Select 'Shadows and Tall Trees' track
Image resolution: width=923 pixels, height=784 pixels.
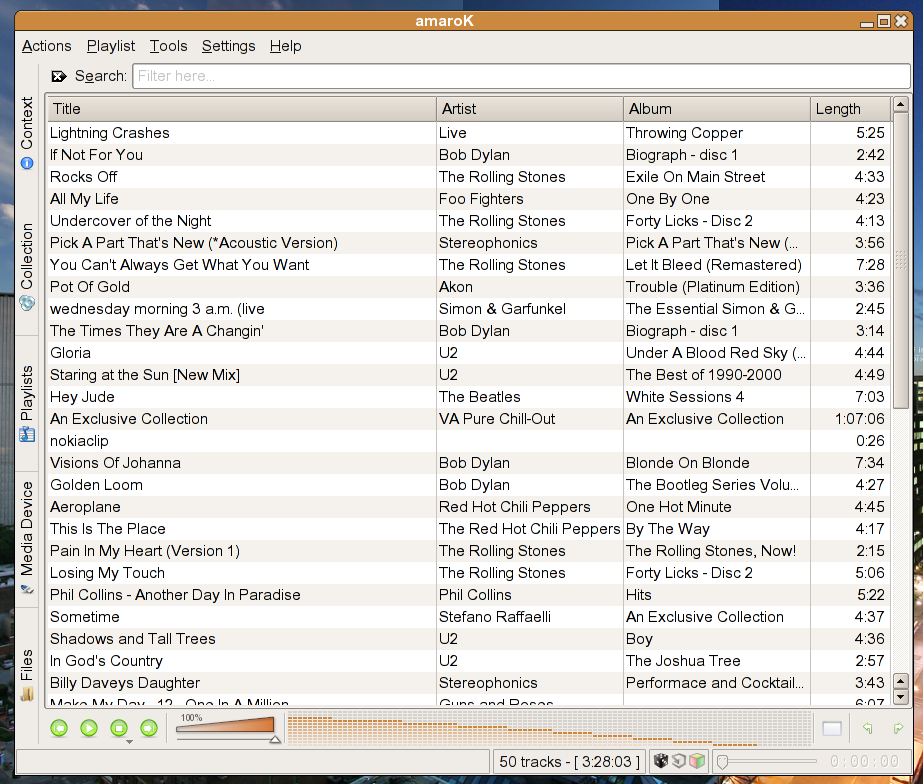coord(469,639)
